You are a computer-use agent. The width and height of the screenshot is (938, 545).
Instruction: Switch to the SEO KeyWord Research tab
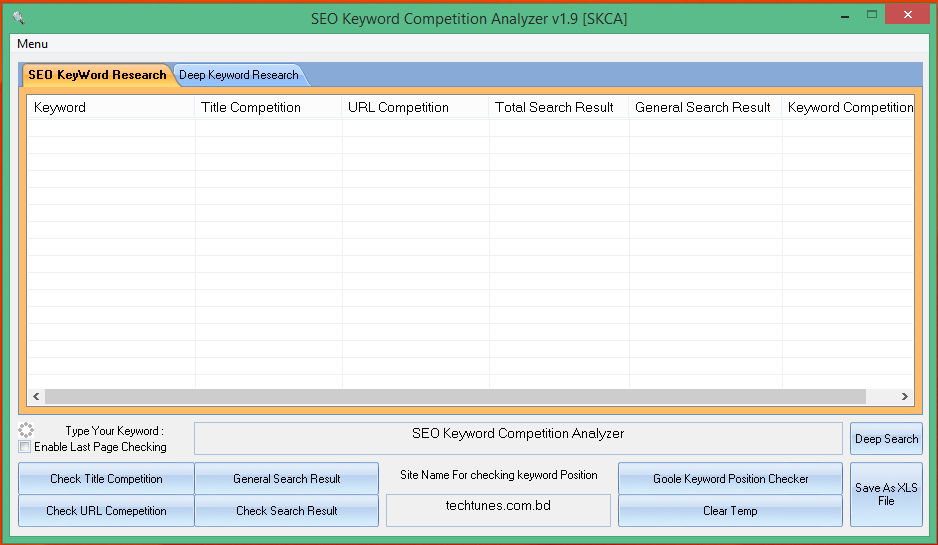tap(97, 75)
